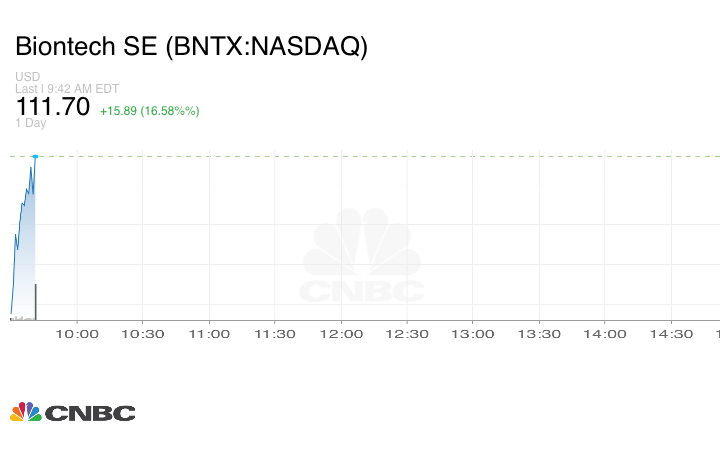Click the 11:30 time axis label

click(x=274, y=334)
